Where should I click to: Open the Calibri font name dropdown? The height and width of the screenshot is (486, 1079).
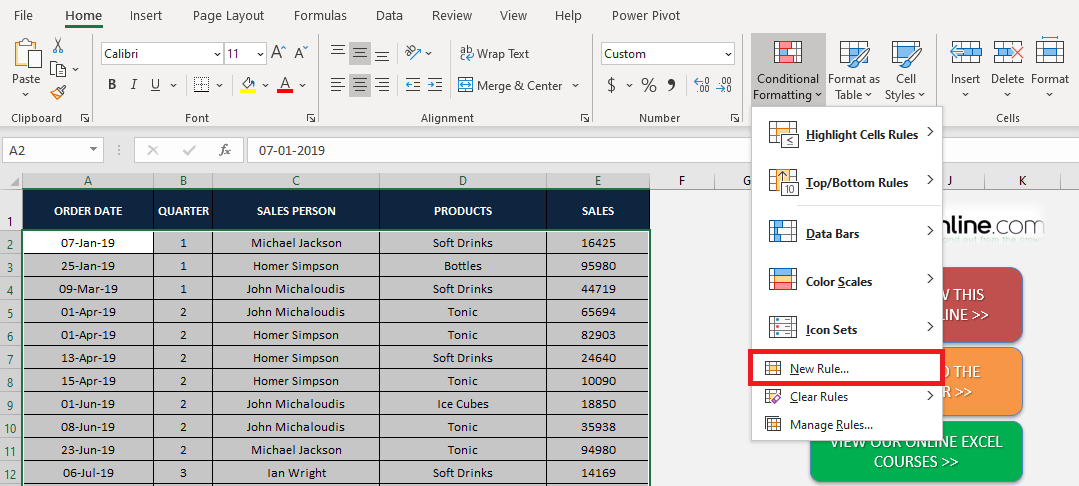coord(217,54)
